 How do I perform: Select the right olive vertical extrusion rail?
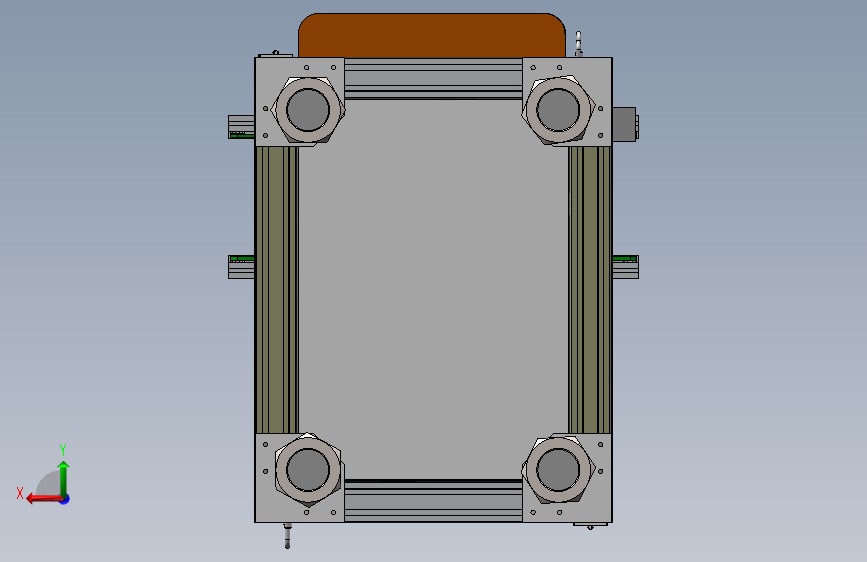(590, 289)
